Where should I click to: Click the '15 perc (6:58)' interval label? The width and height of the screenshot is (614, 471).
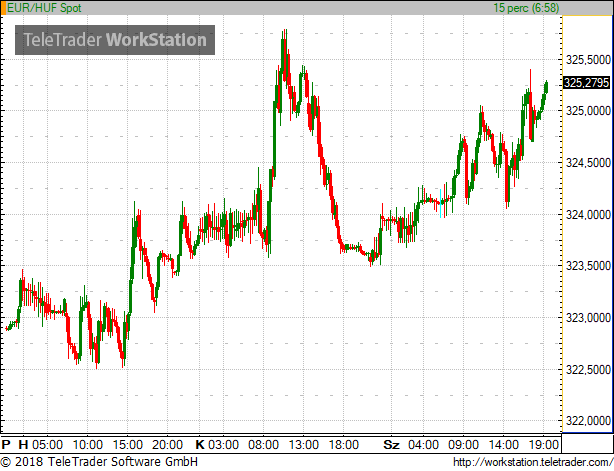tap(526, 8)
